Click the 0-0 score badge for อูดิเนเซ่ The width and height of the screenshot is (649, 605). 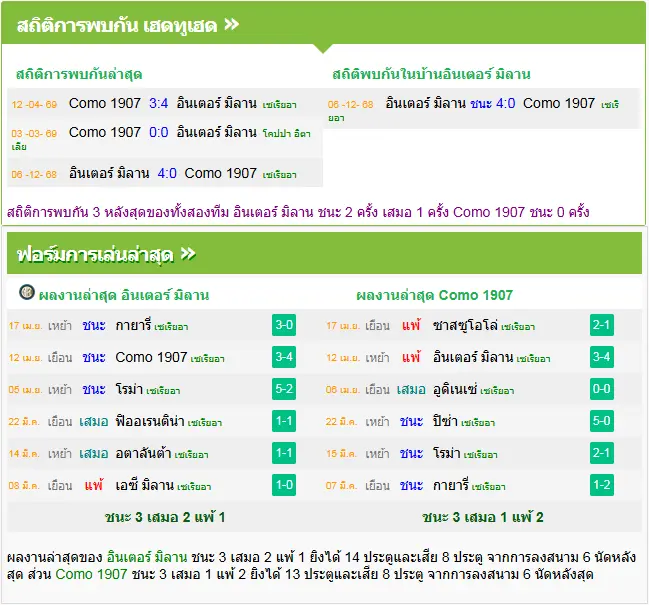coord(601,389)
